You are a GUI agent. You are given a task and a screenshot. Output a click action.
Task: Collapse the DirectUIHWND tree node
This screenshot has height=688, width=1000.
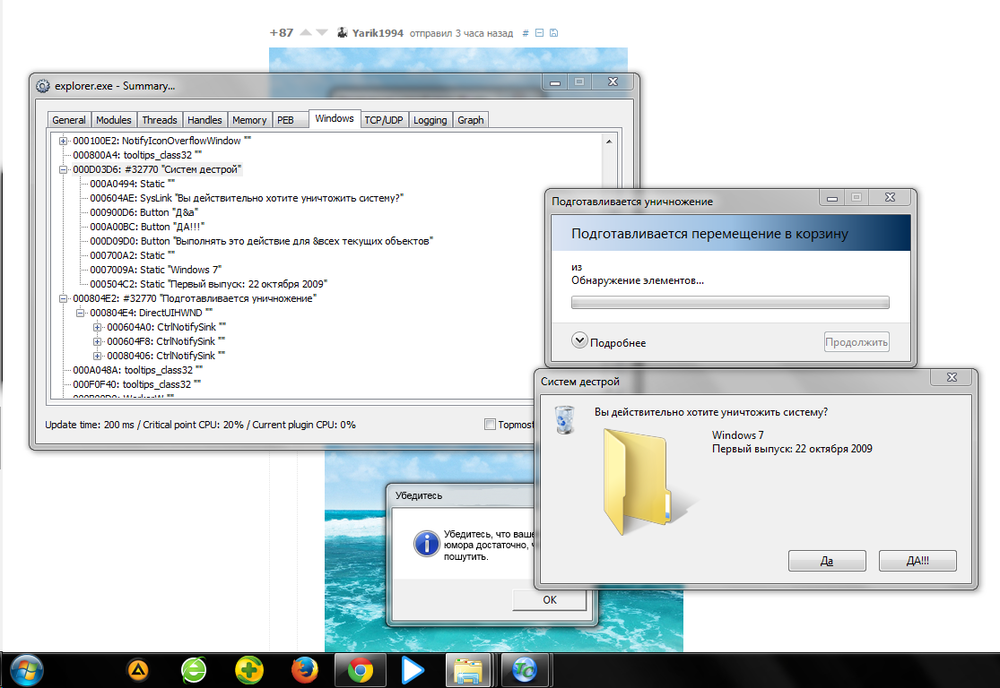click(x=81, y=313)
